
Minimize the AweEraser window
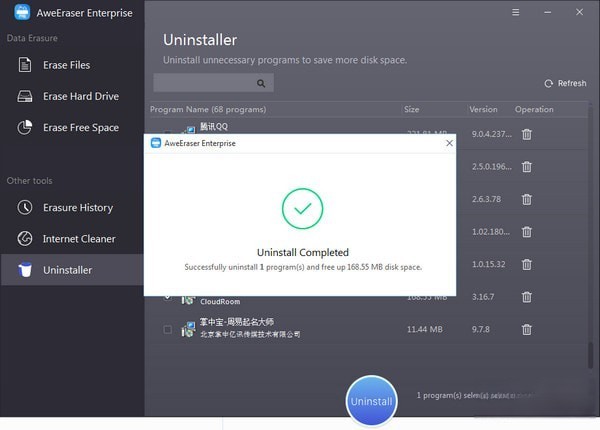(x=548, y=12)
